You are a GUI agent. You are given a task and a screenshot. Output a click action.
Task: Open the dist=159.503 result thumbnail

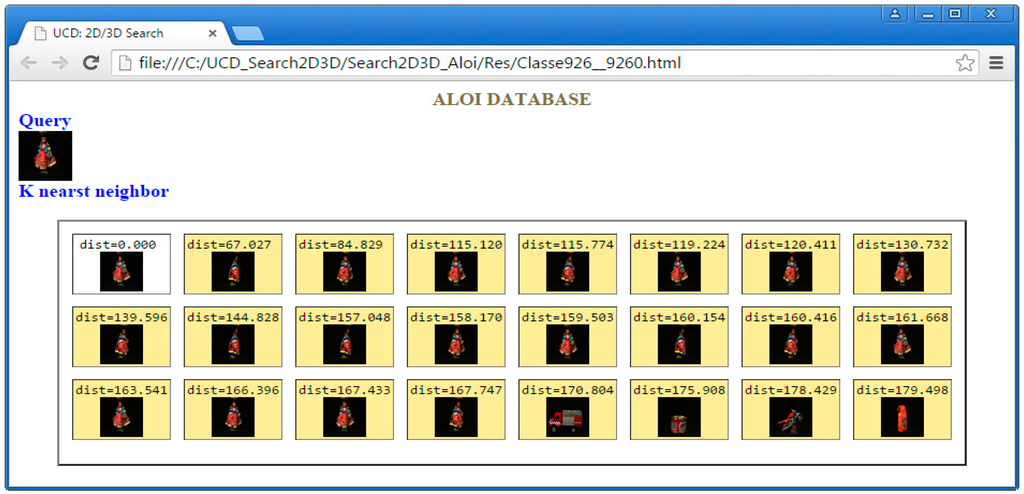point(568,344)
